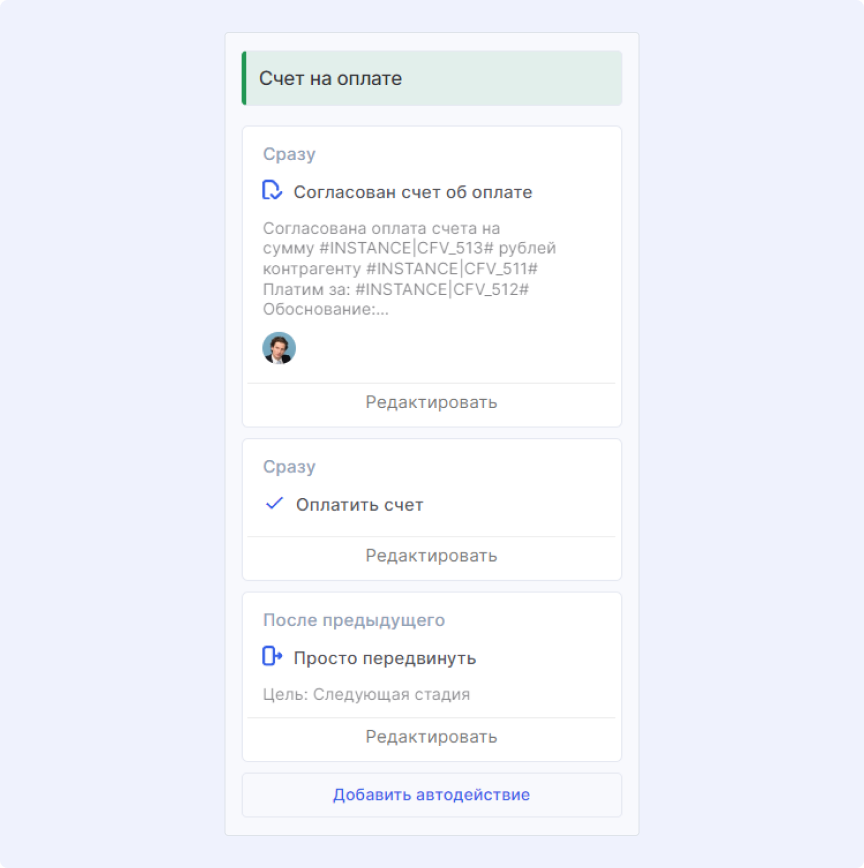Click the Согласована оплата счета description text
Screen dimensions: 864x868
(381, 229)
